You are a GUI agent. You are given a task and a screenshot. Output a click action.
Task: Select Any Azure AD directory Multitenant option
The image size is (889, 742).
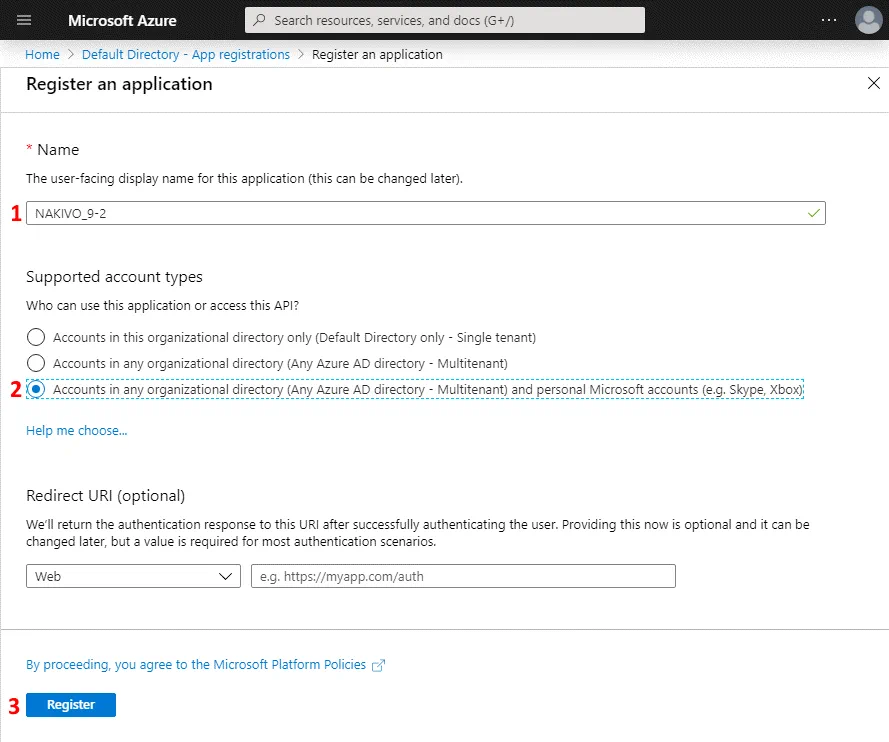click(36, 363)
